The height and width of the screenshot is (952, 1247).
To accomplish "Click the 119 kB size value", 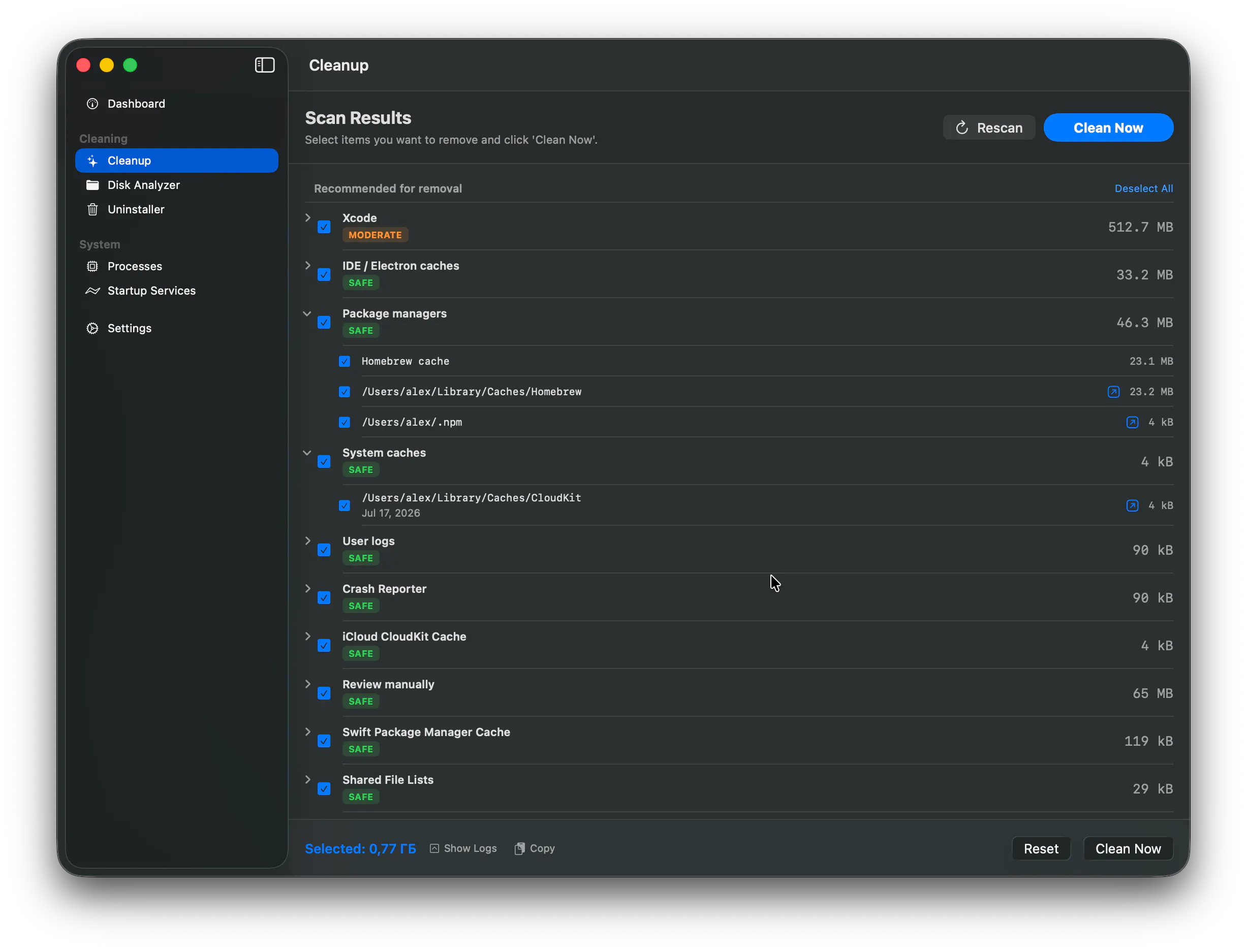I will tap(1148, 741).
